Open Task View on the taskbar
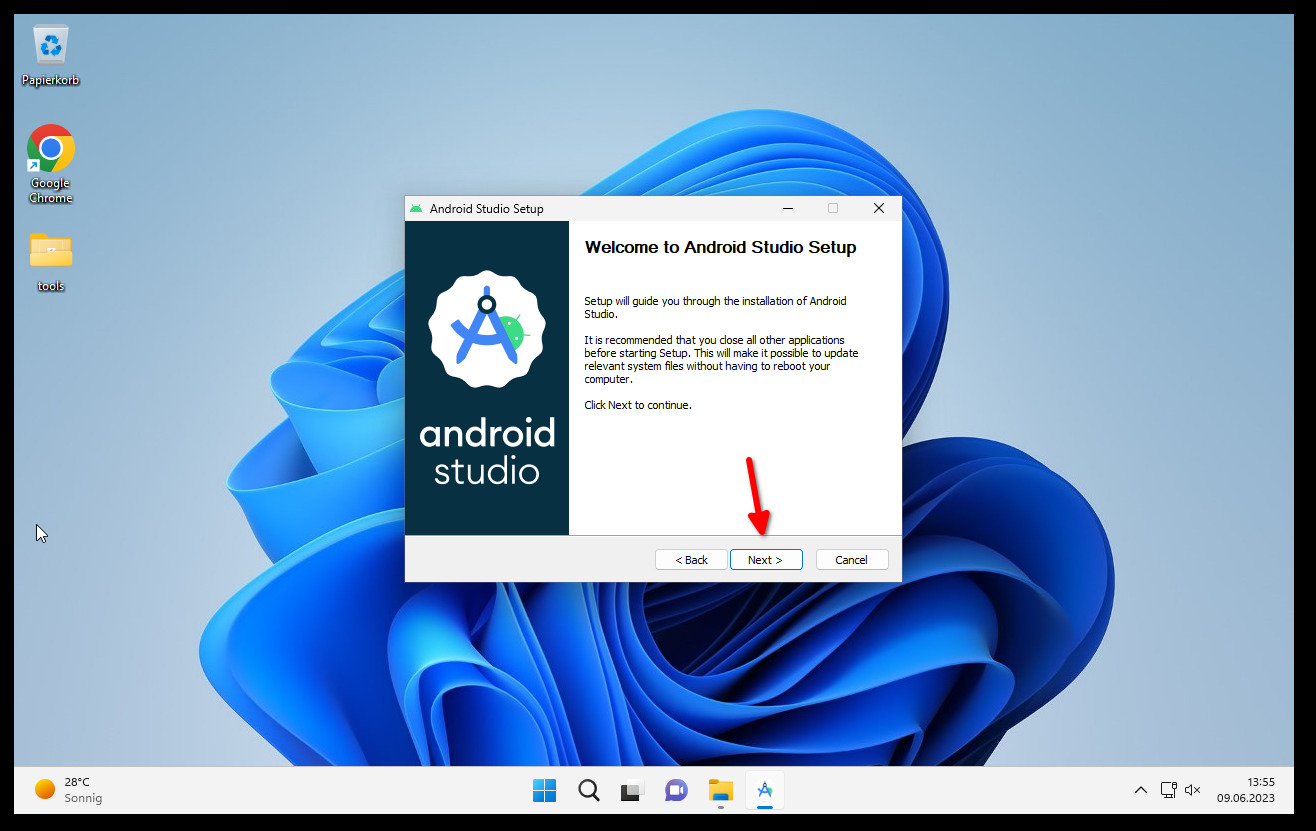 pyautogui.click(x=632, y=790)
